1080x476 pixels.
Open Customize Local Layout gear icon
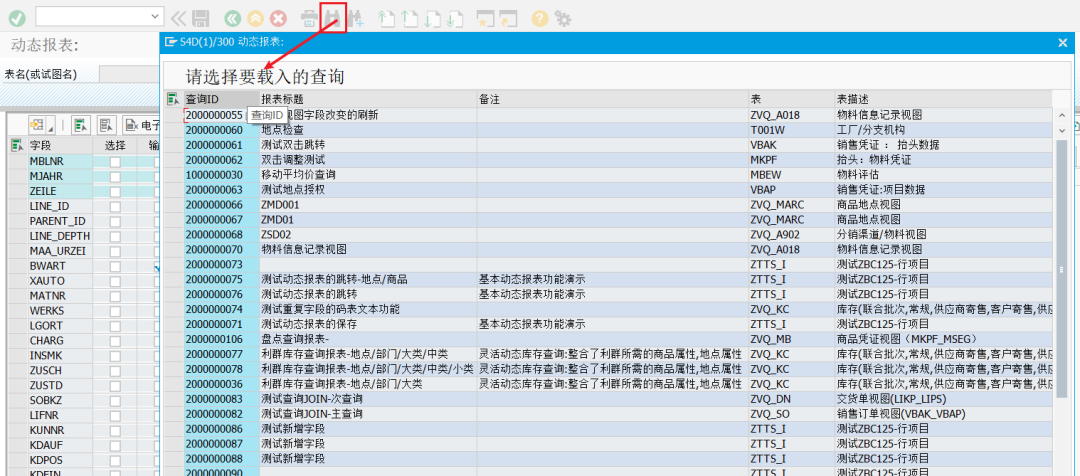[x=563, y=19]
